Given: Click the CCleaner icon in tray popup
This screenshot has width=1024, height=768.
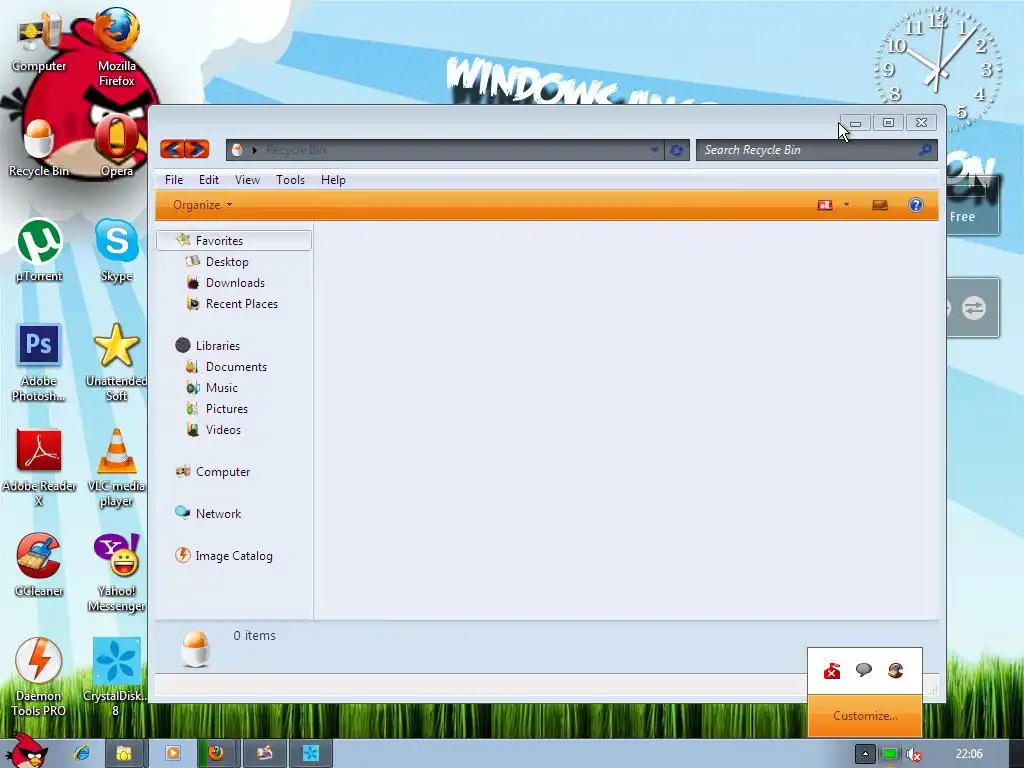Looking at the screenshot, I should pos(895,670).
